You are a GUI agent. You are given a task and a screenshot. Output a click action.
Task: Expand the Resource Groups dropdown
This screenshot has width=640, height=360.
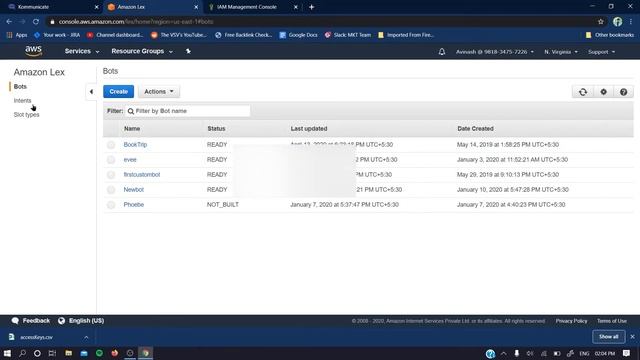coord(142,51)
